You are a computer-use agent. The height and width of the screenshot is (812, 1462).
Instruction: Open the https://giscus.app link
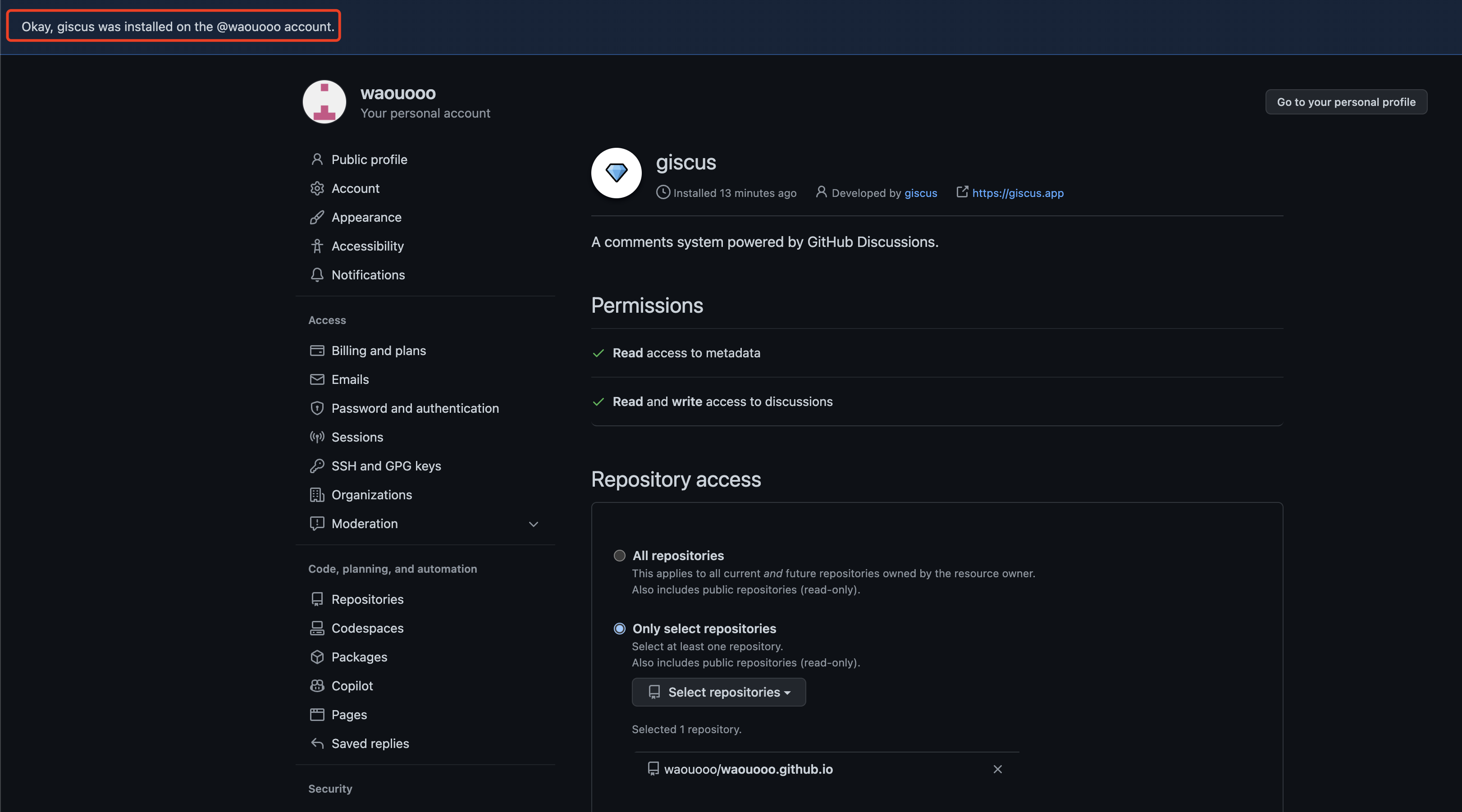tap(1018, 193)
